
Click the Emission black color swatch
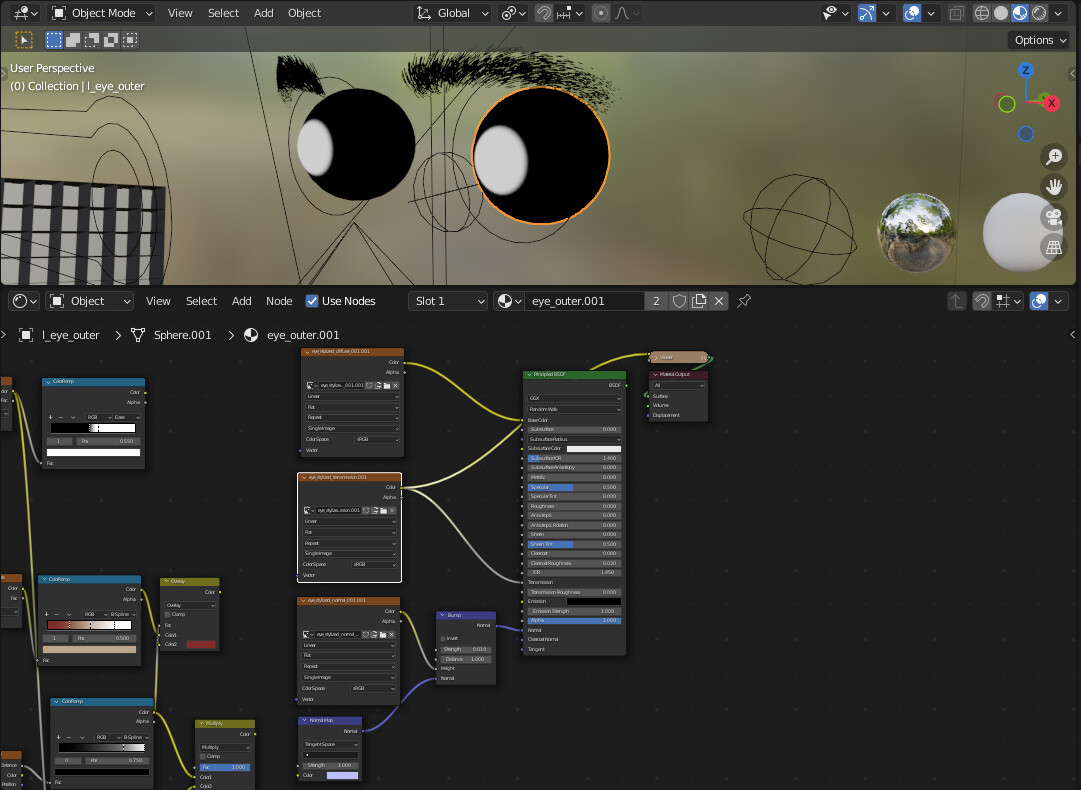(594, 601)
